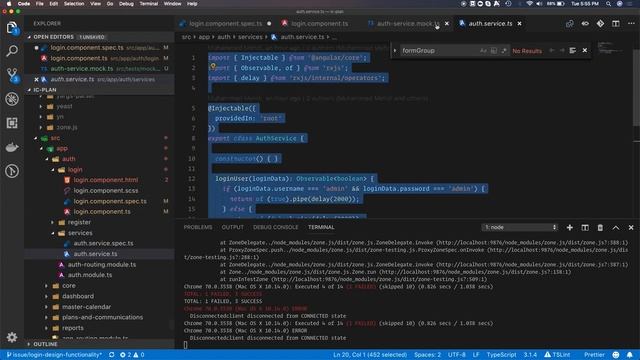Click the TypeScript language mode indicator
This screenshot has height=360, width=640.
point(501,355)
